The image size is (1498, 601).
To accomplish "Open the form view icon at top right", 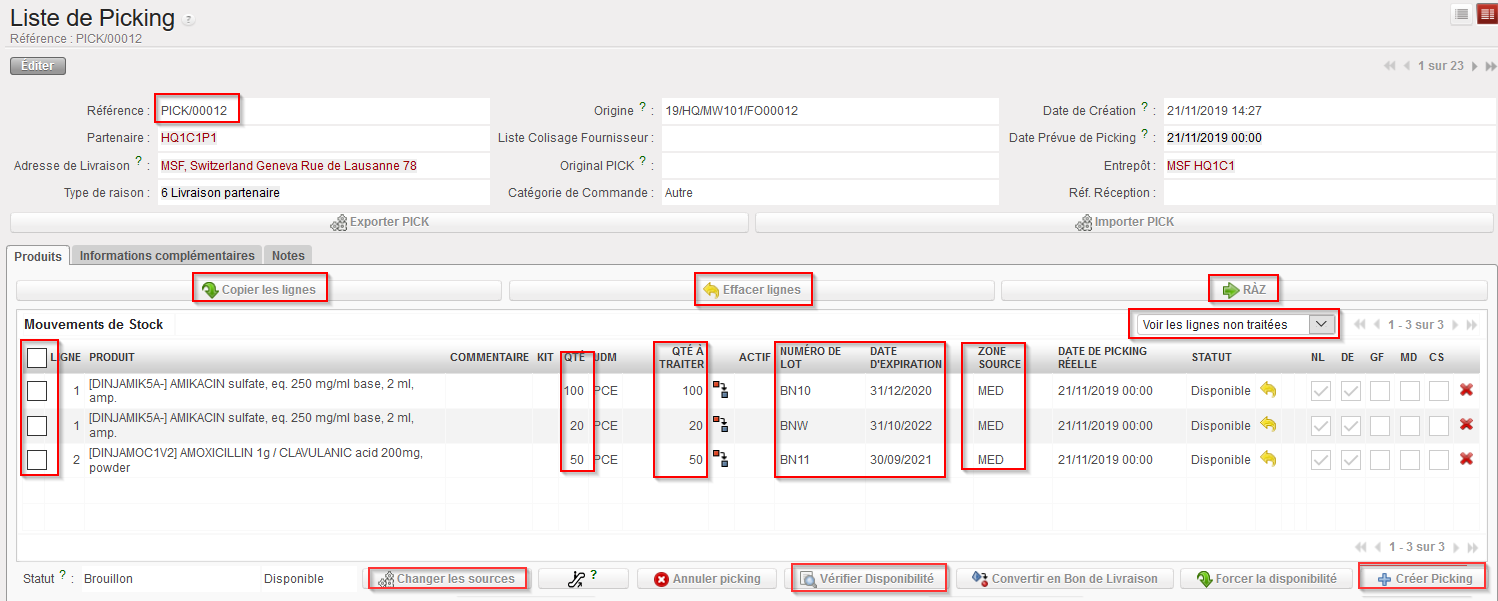I will [x=1487, y=14].
